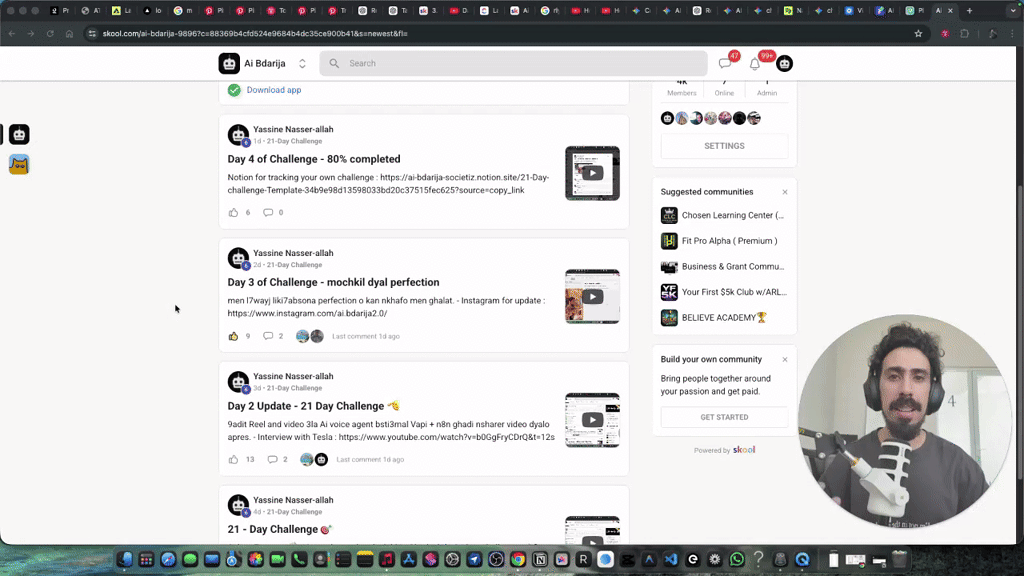Open the Trash in the dock

[899, 560]
